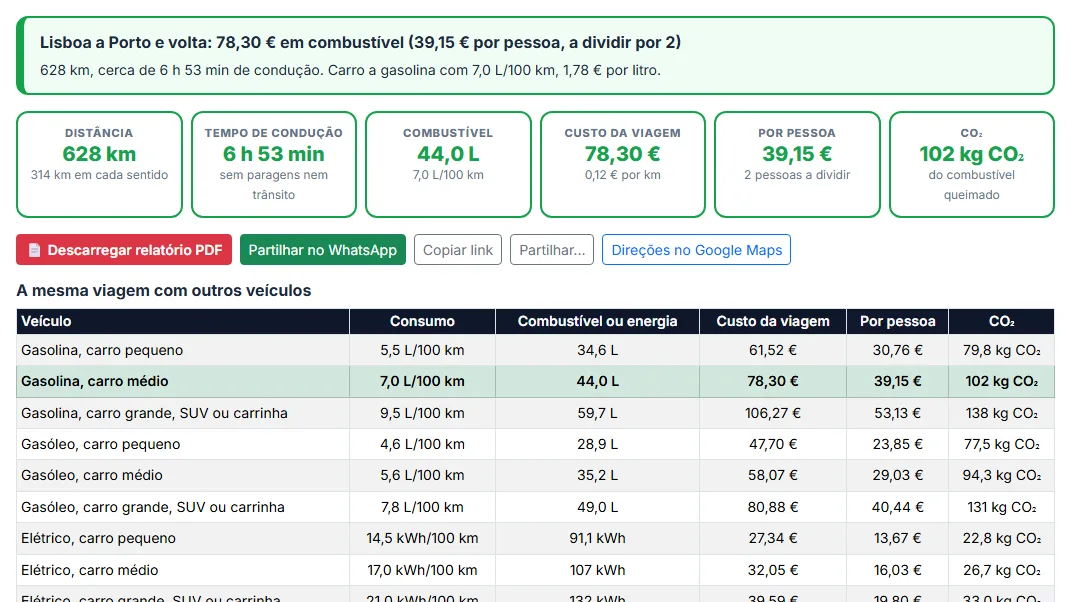
Task: Click the Combustível ou energia column header
Action: pos(598,321)
